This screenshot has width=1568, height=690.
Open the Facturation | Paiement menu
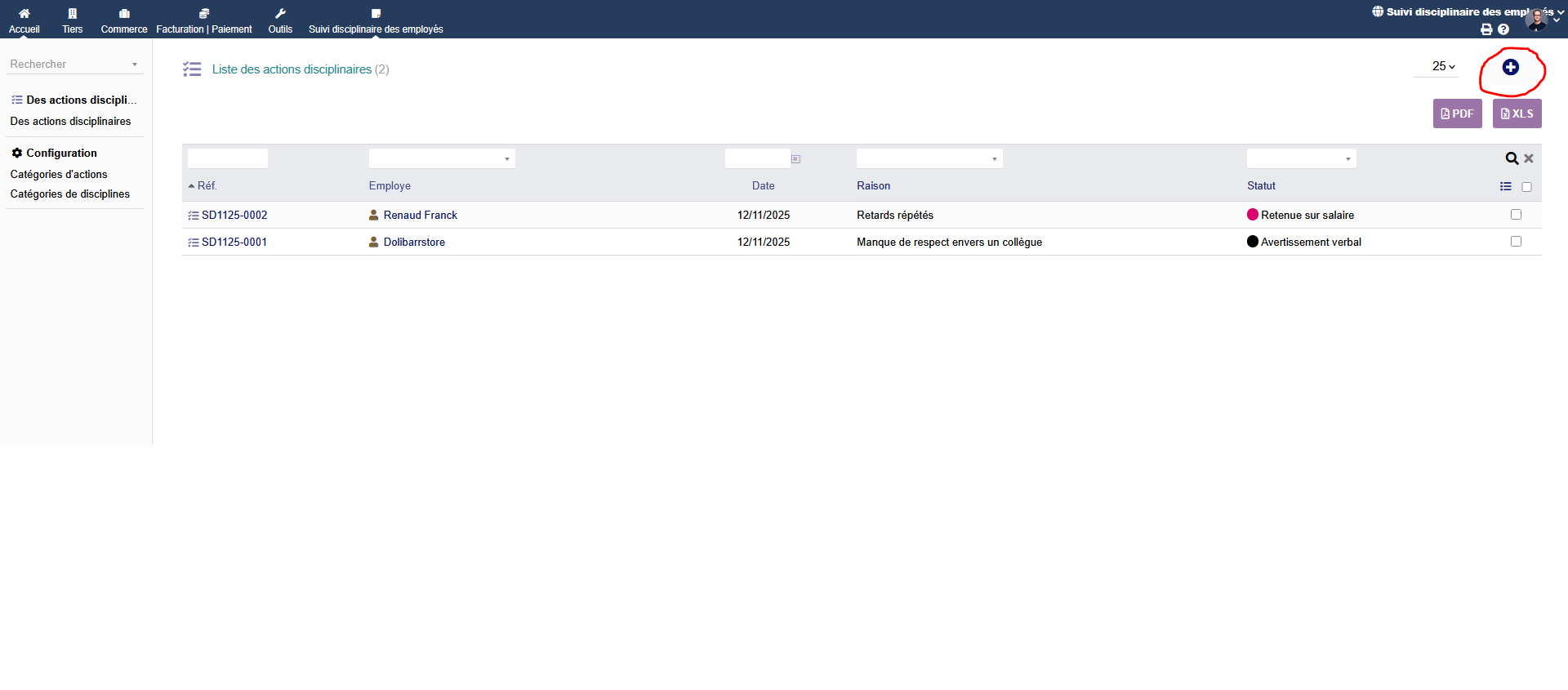click(204, 21)
